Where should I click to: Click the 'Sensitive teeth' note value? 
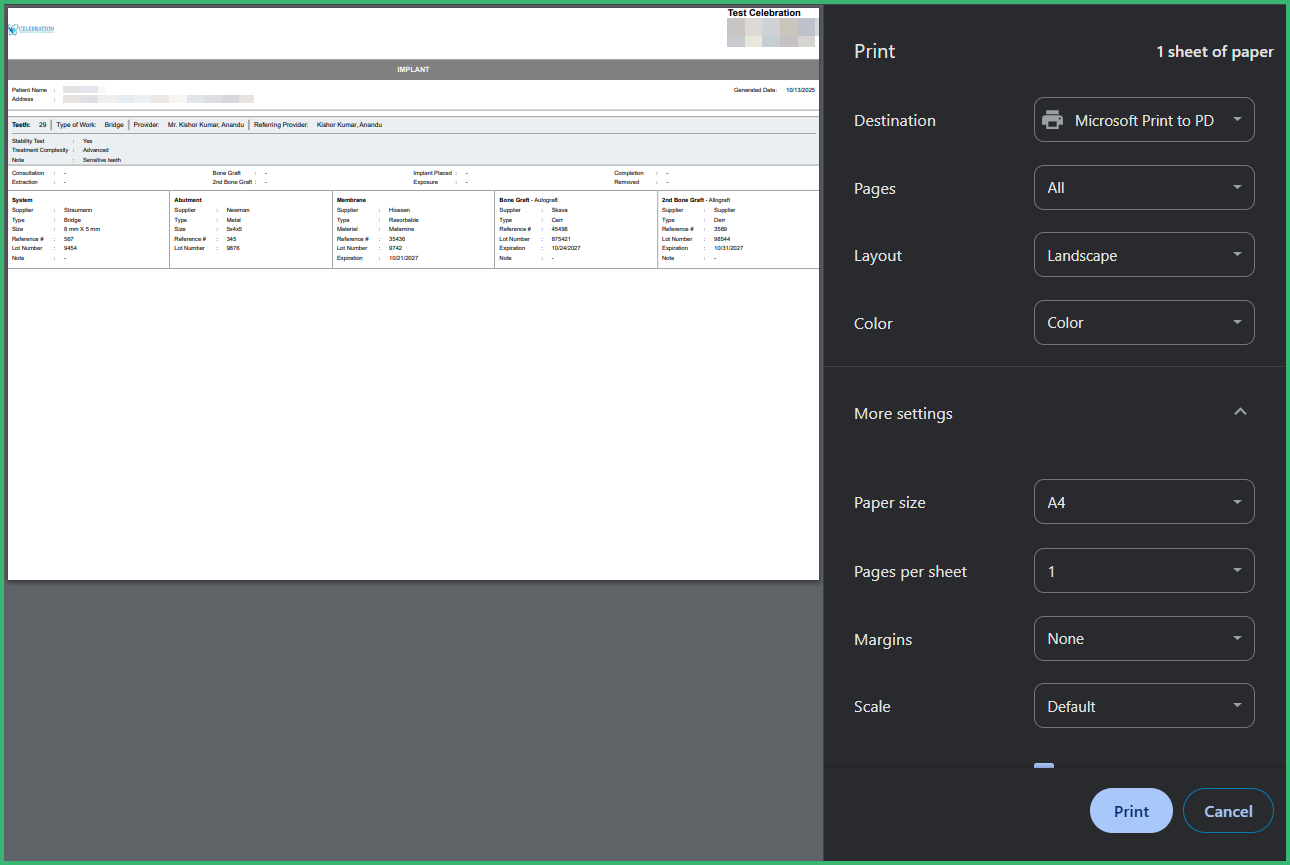click(x=102, y=160)
